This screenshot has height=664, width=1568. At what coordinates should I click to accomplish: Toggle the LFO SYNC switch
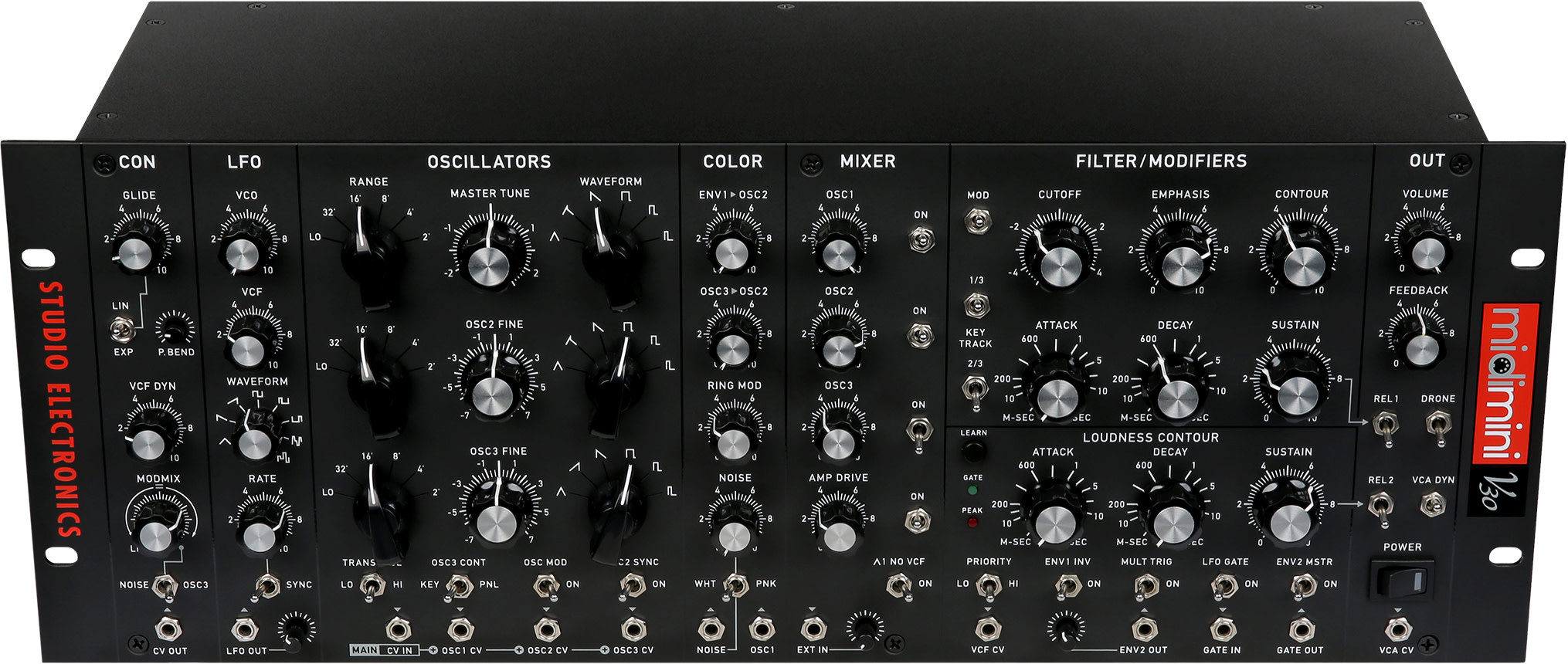pos(266,587)
